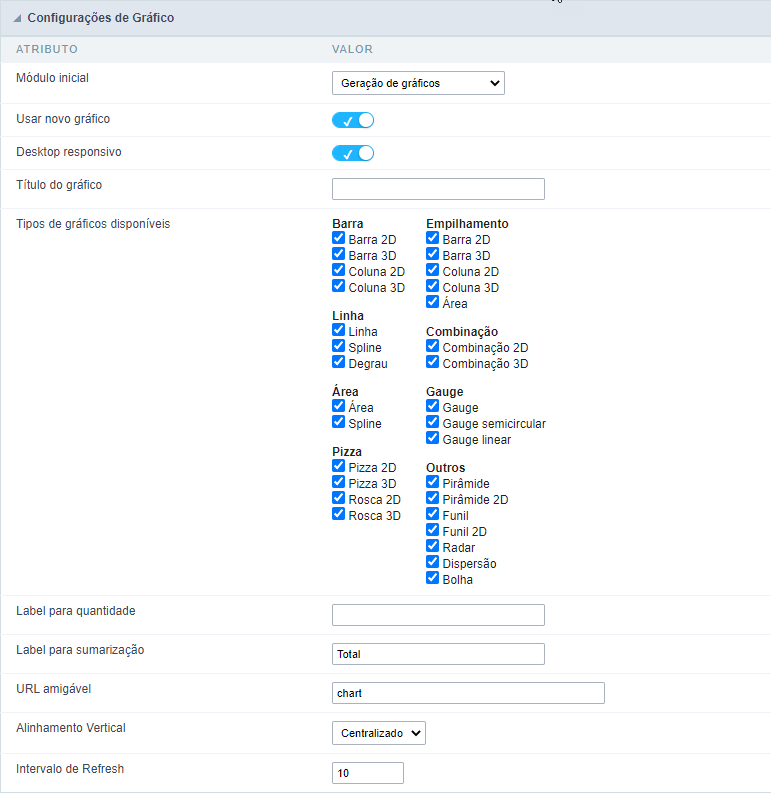Click the Pizza group heading

click(347, 451)
